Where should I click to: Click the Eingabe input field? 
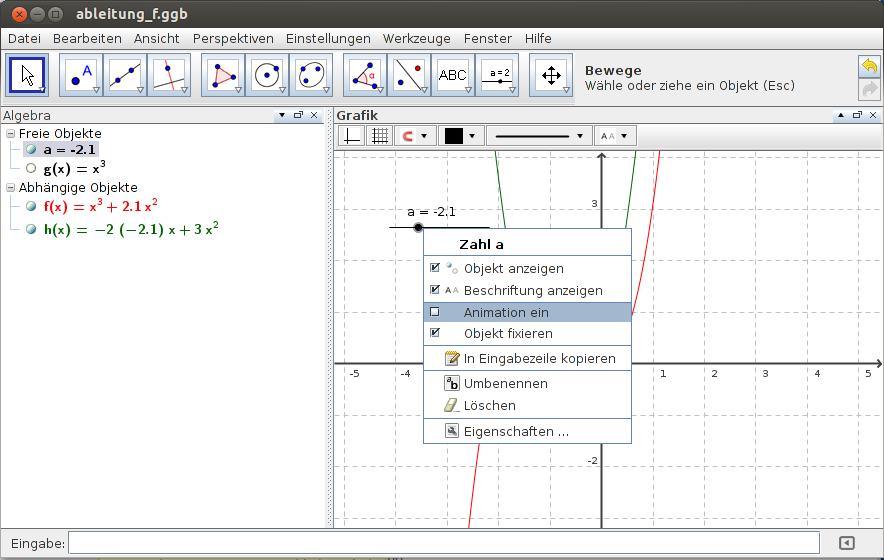444,543
